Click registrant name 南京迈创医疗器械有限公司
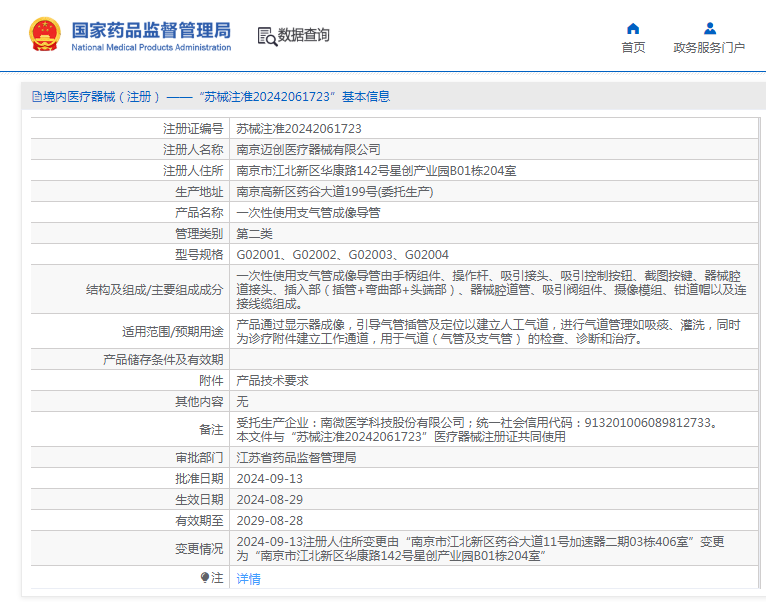Image resolution: width=766 pixels, height=602 pixels. point(308,149)
